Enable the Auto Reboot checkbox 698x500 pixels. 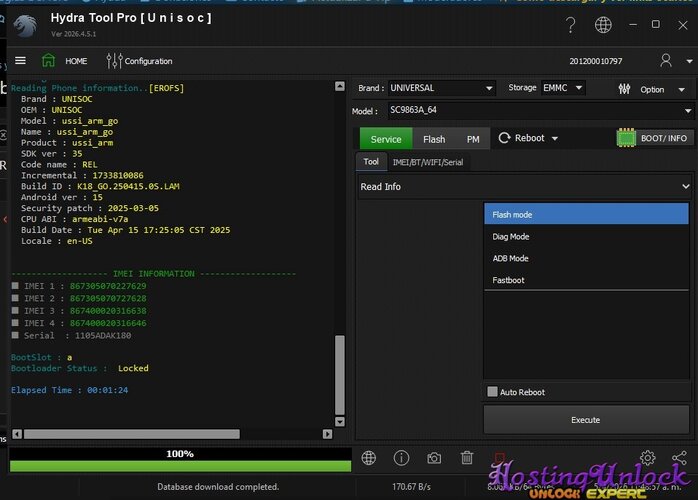tap(492, 392)
